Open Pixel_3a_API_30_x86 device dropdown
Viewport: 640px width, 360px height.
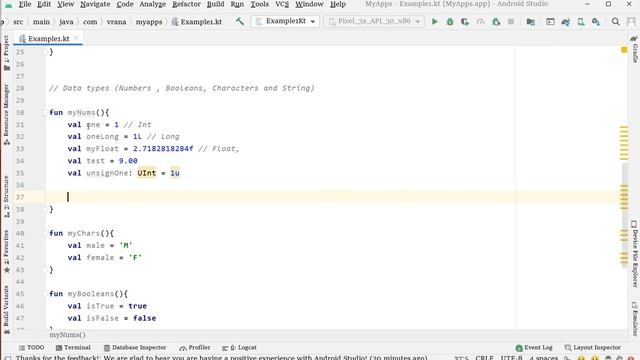(x=374, y=21)
